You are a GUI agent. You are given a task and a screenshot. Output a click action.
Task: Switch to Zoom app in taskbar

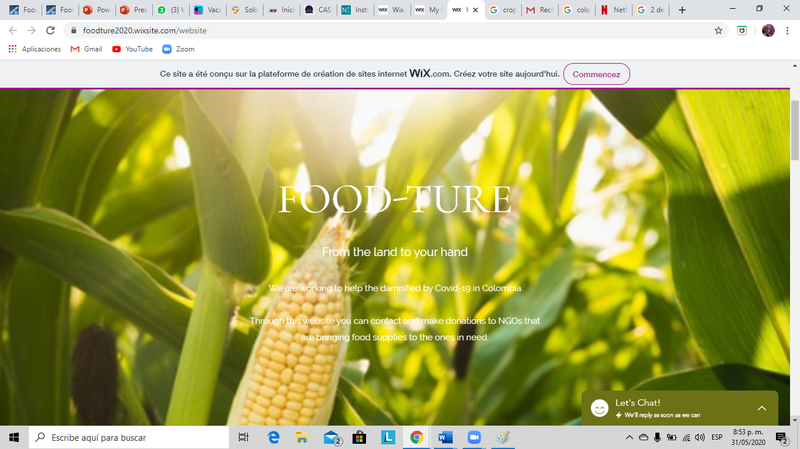pyautogui.click(x=474, y=437)
